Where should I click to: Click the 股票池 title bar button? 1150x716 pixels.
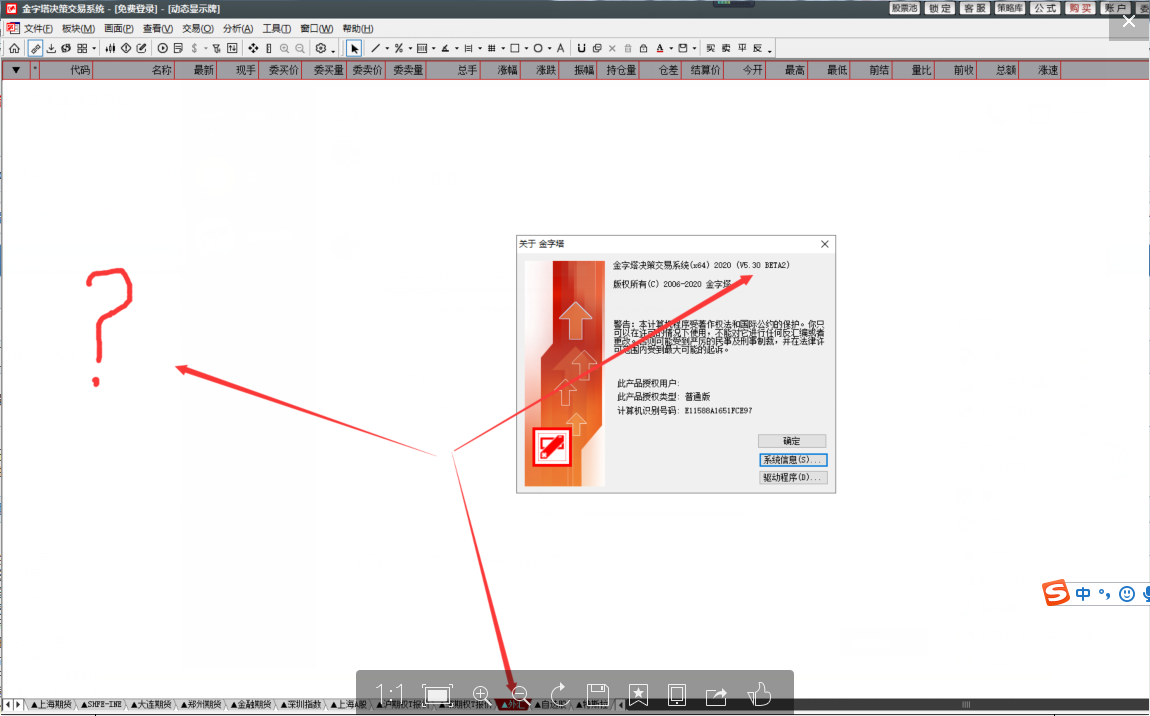[904, 8]
